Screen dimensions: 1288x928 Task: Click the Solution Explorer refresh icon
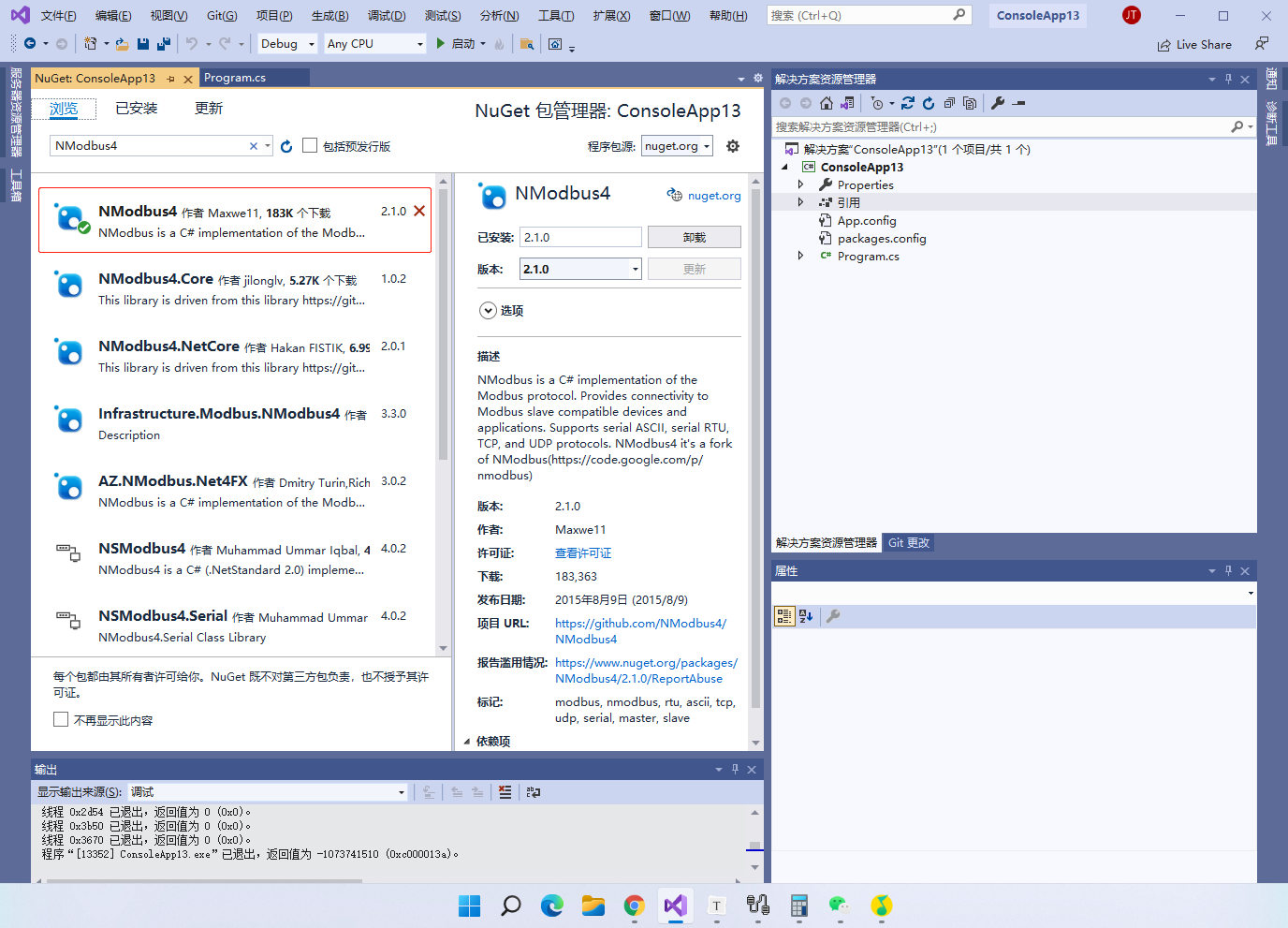click(929, 103)
